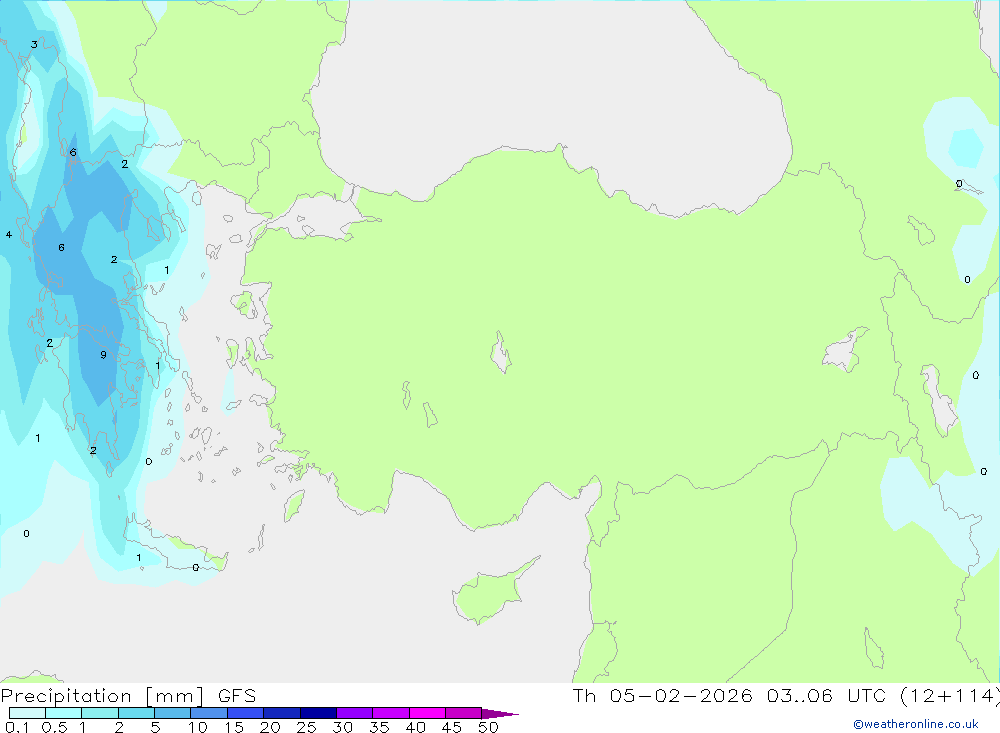Click the legend label "50"
Image resolution: width=1000 pixels, height=733 pixels.
489,727
